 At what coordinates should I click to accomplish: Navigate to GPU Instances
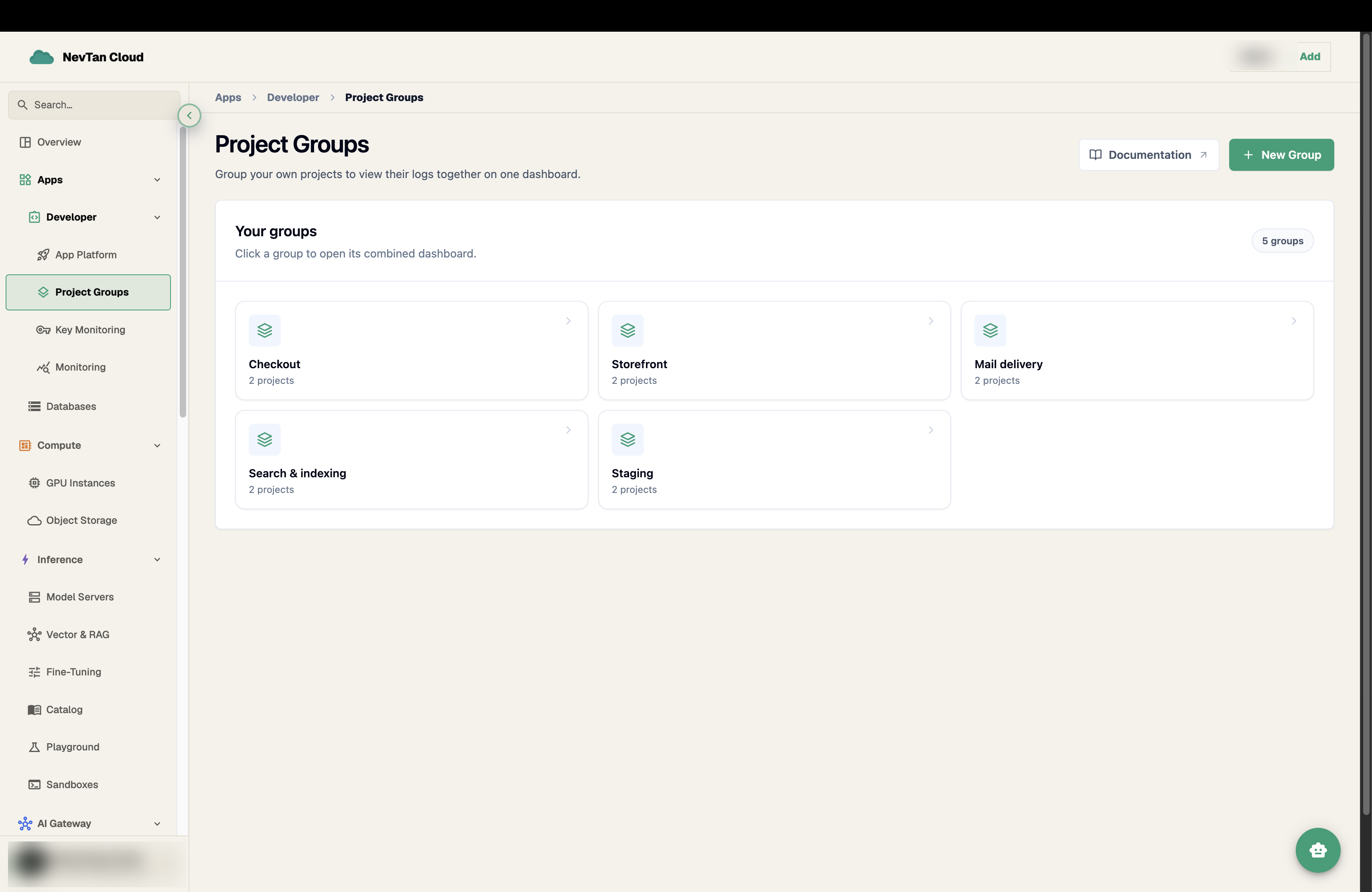point(88,483)
